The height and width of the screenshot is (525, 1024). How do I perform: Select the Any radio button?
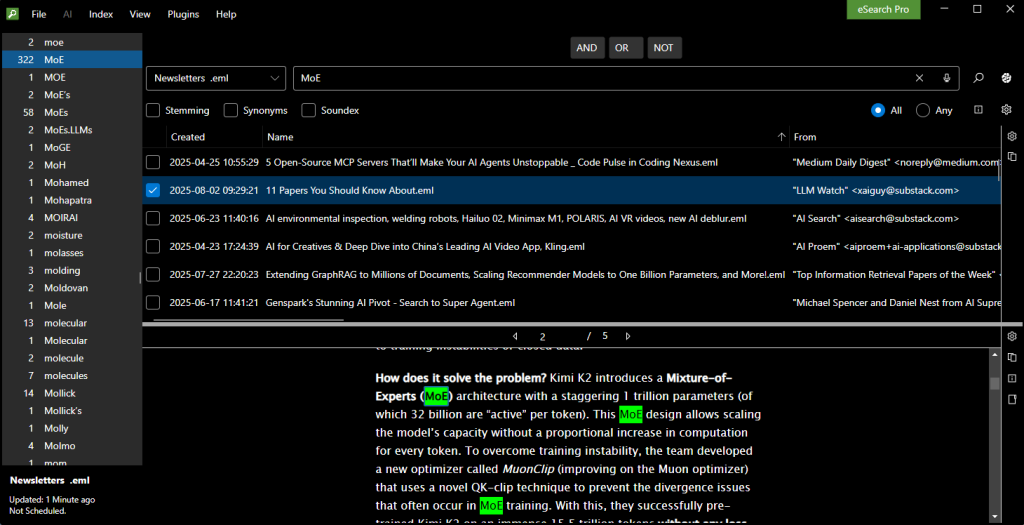(x=922, y=110)
